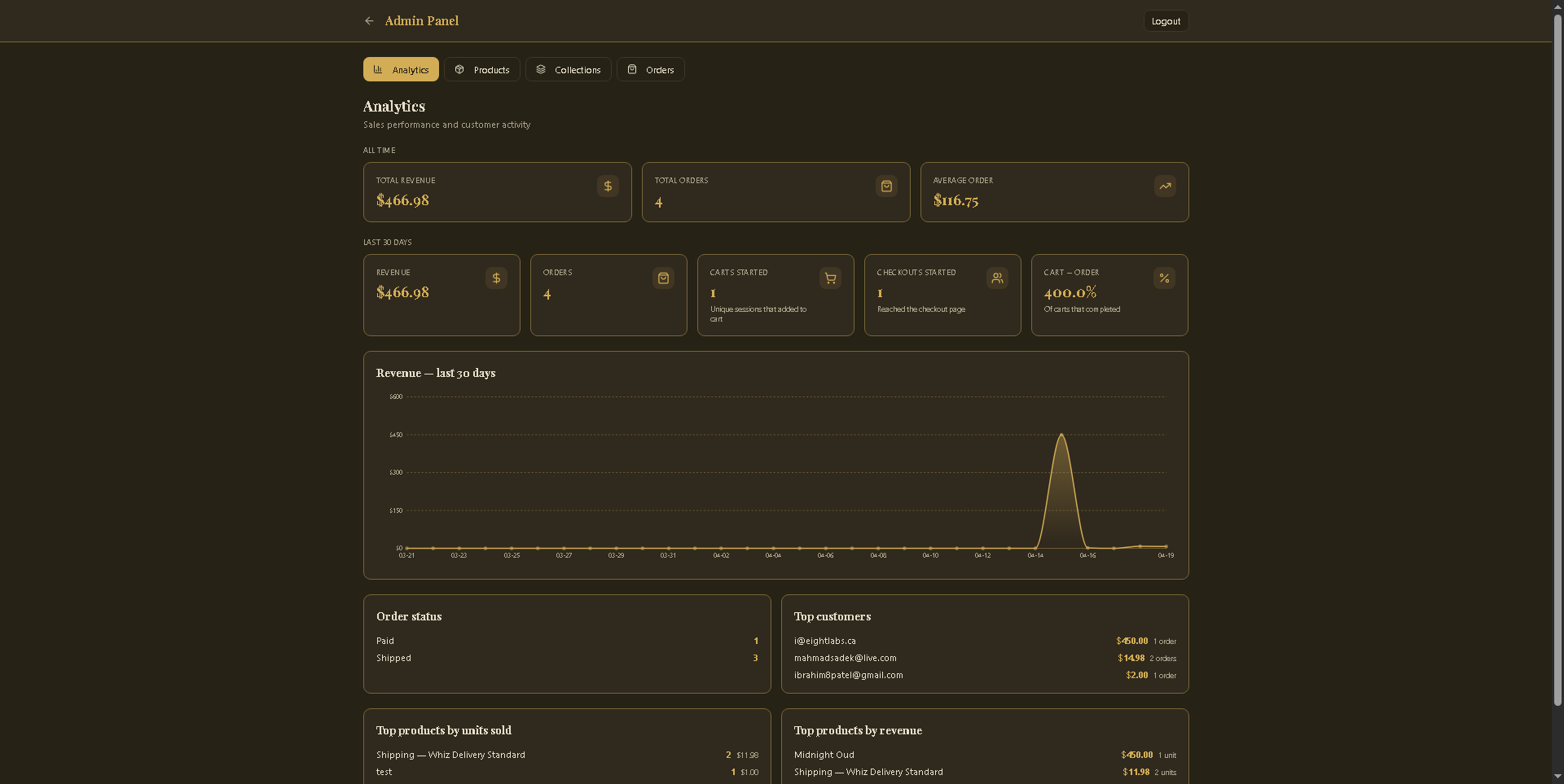Click Shipping — Whiz Delivery Standard in revenue list

click(x=868, y=772)
